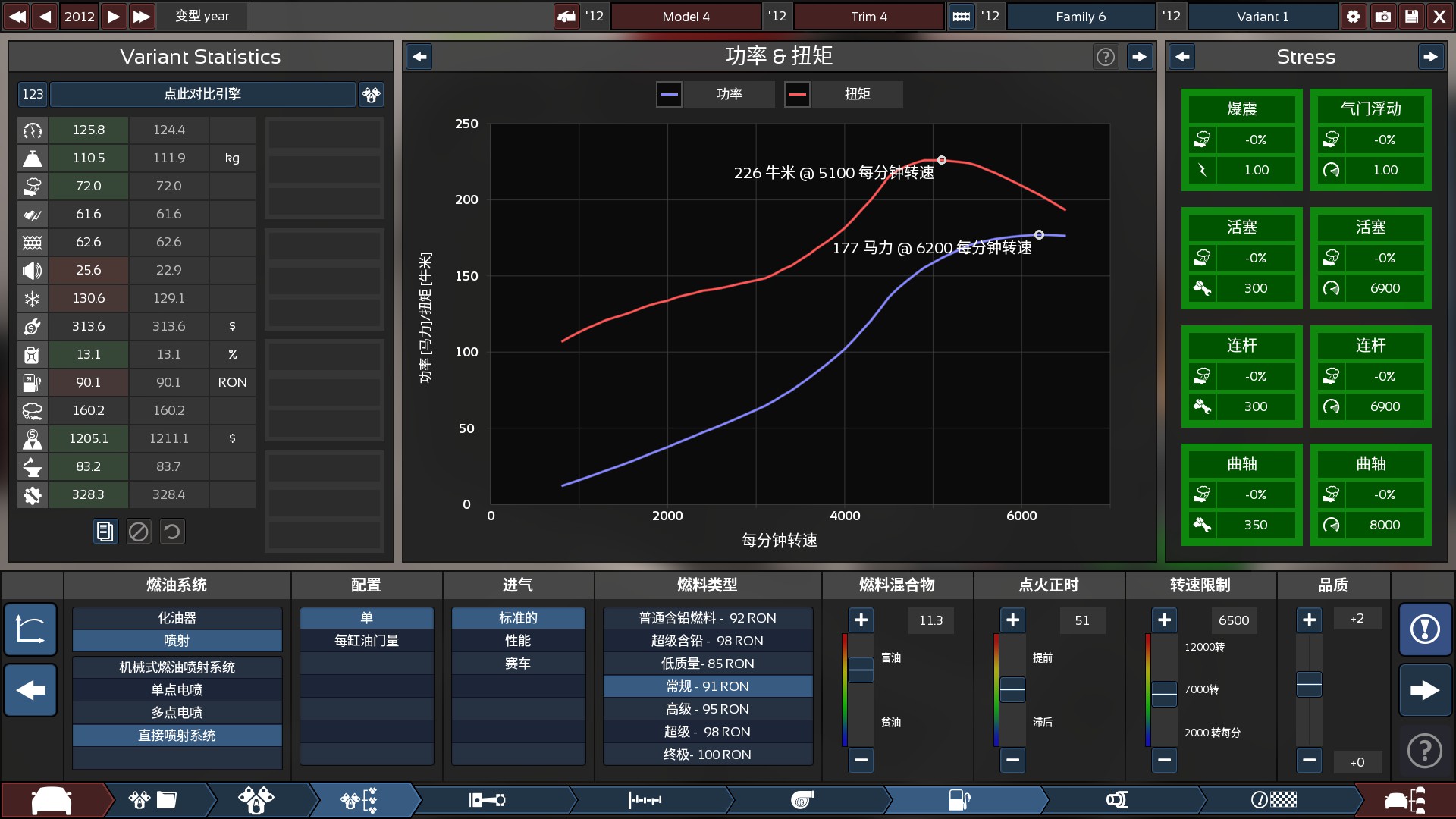Open settings gear in top bar

[x=1354, y=16]
